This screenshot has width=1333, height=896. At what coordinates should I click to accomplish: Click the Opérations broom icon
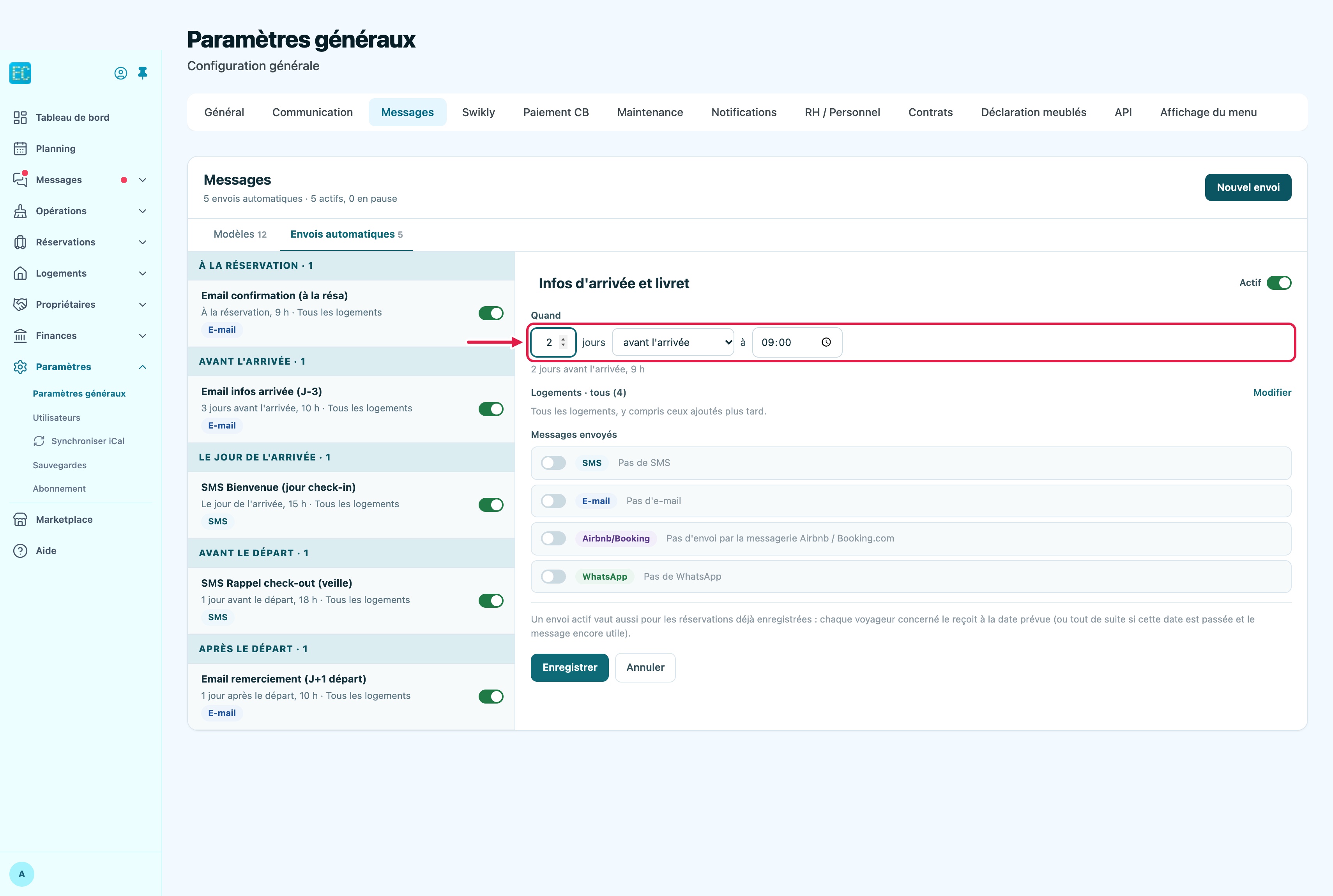[20, 211]
